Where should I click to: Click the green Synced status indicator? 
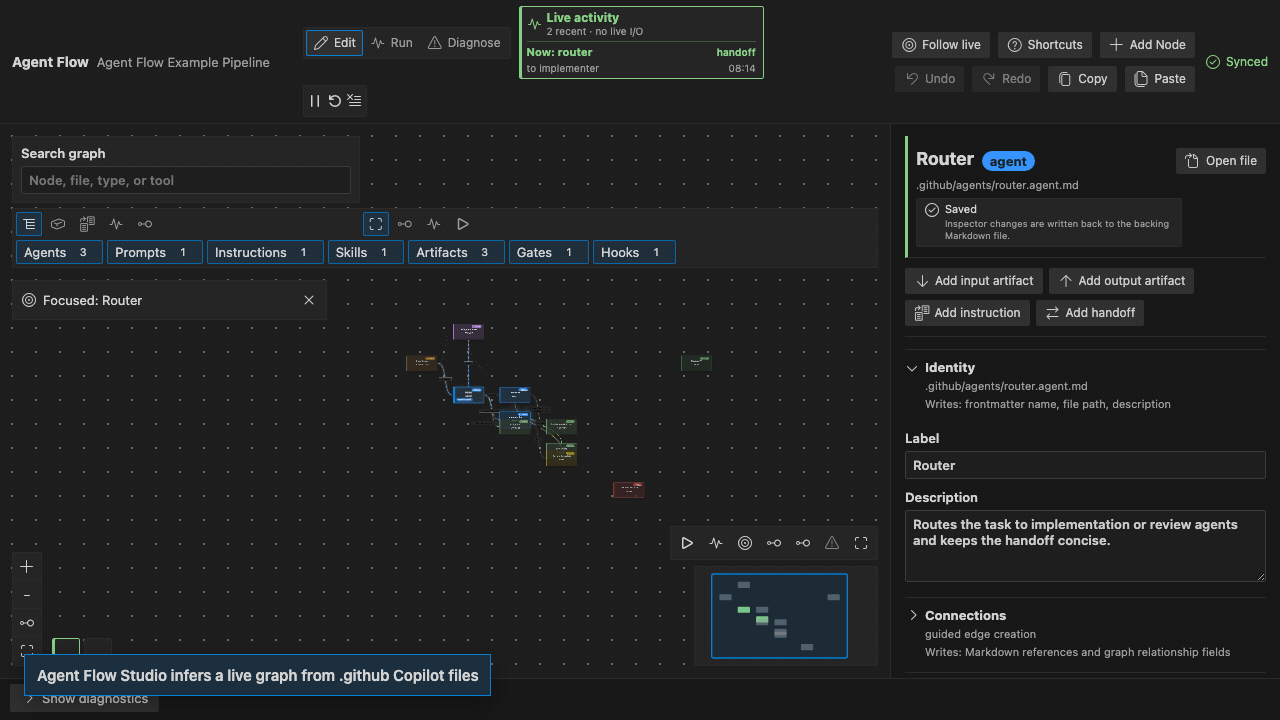click(x=1237, y=62)
